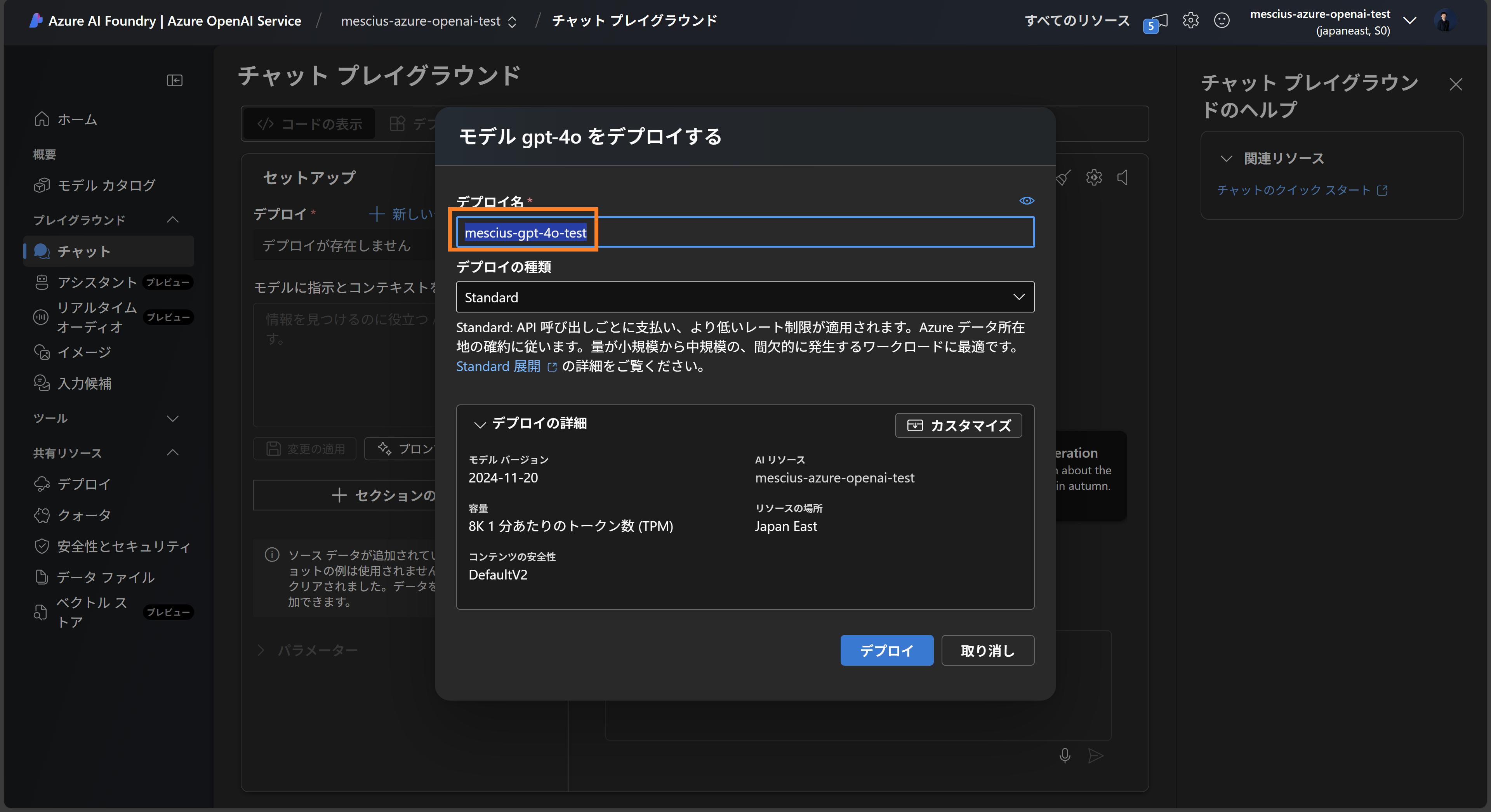
Task: Open チャットのクイック スタート link
Action: [x=1302, y=191]
